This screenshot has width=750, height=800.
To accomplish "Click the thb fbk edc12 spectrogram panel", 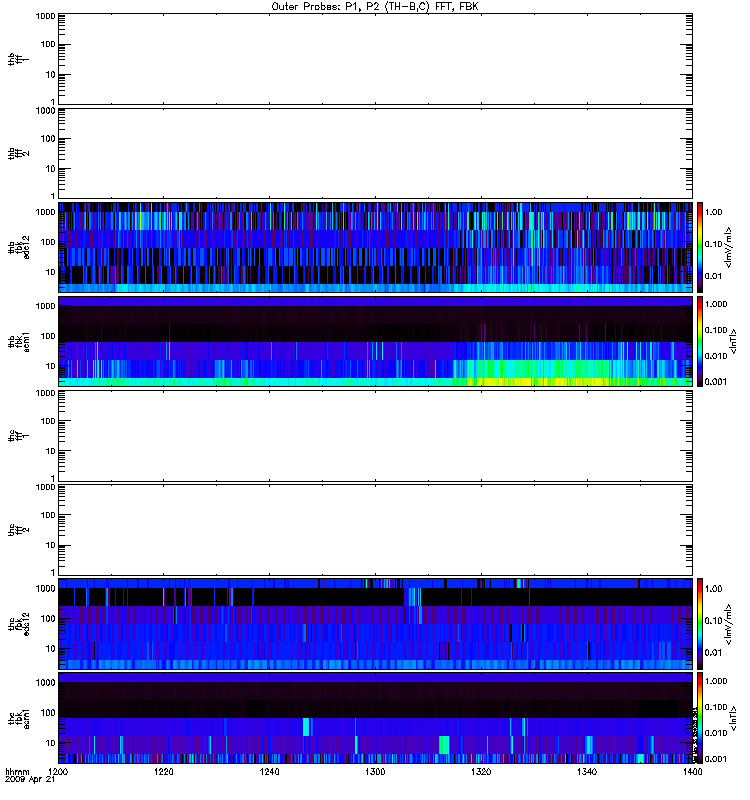I will (x=376, y=247).
